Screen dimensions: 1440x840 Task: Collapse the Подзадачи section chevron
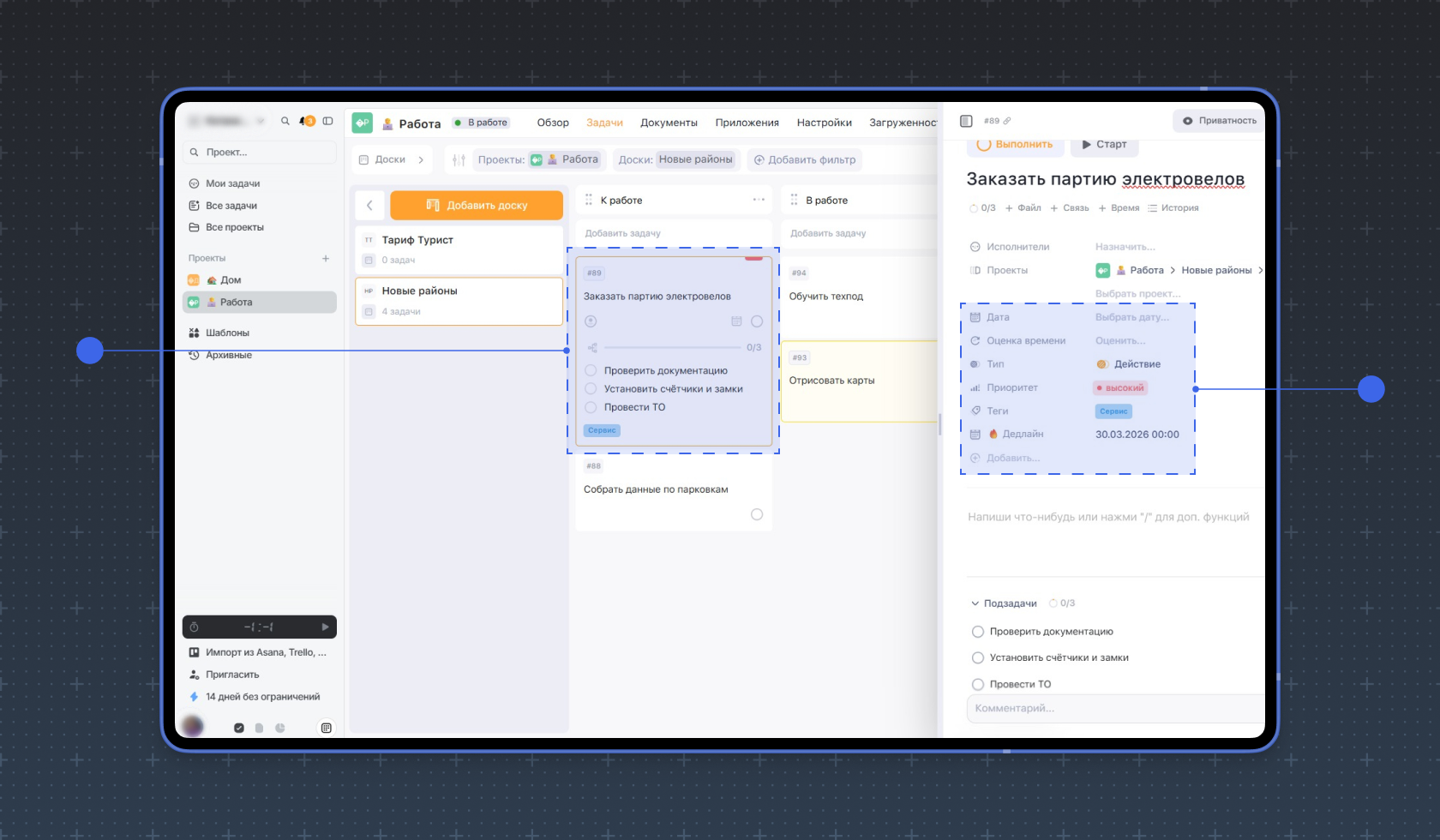(x=975, y=603)
